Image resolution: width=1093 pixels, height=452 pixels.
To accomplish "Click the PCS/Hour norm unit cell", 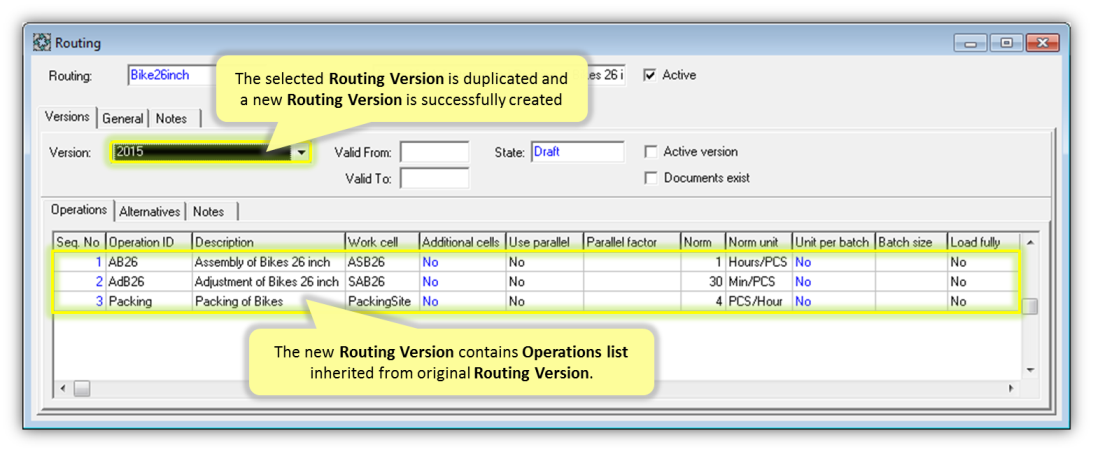I will pos(758,301).
